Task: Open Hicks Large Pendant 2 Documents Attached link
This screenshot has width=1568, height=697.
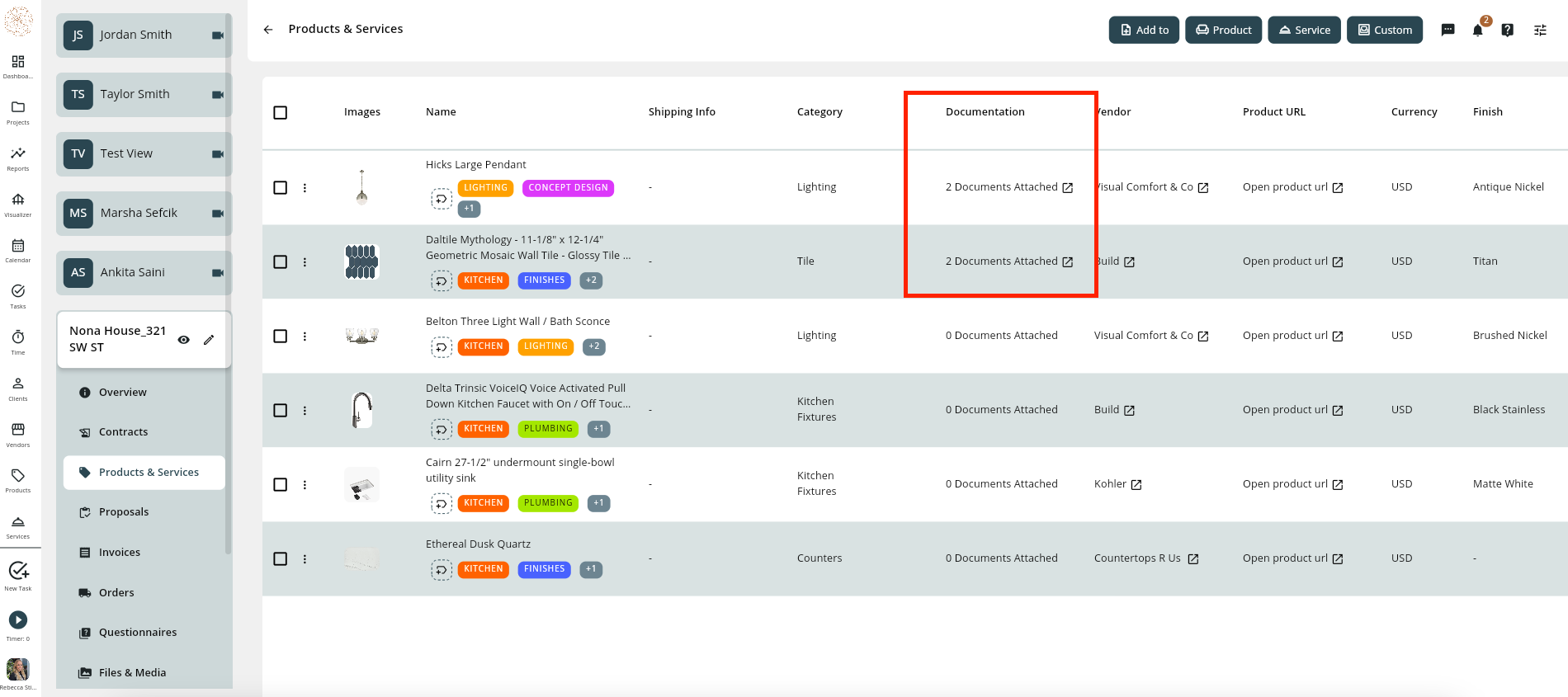Action: 1009,187
